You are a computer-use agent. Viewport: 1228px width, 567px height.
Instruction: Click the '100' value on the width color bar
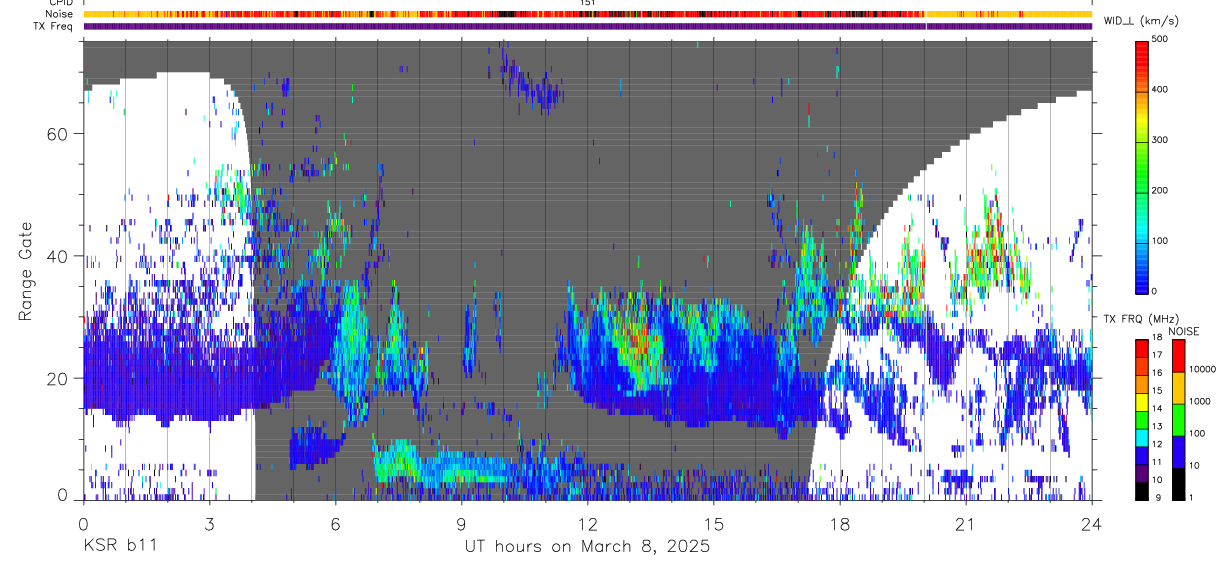pos(1162,241)
